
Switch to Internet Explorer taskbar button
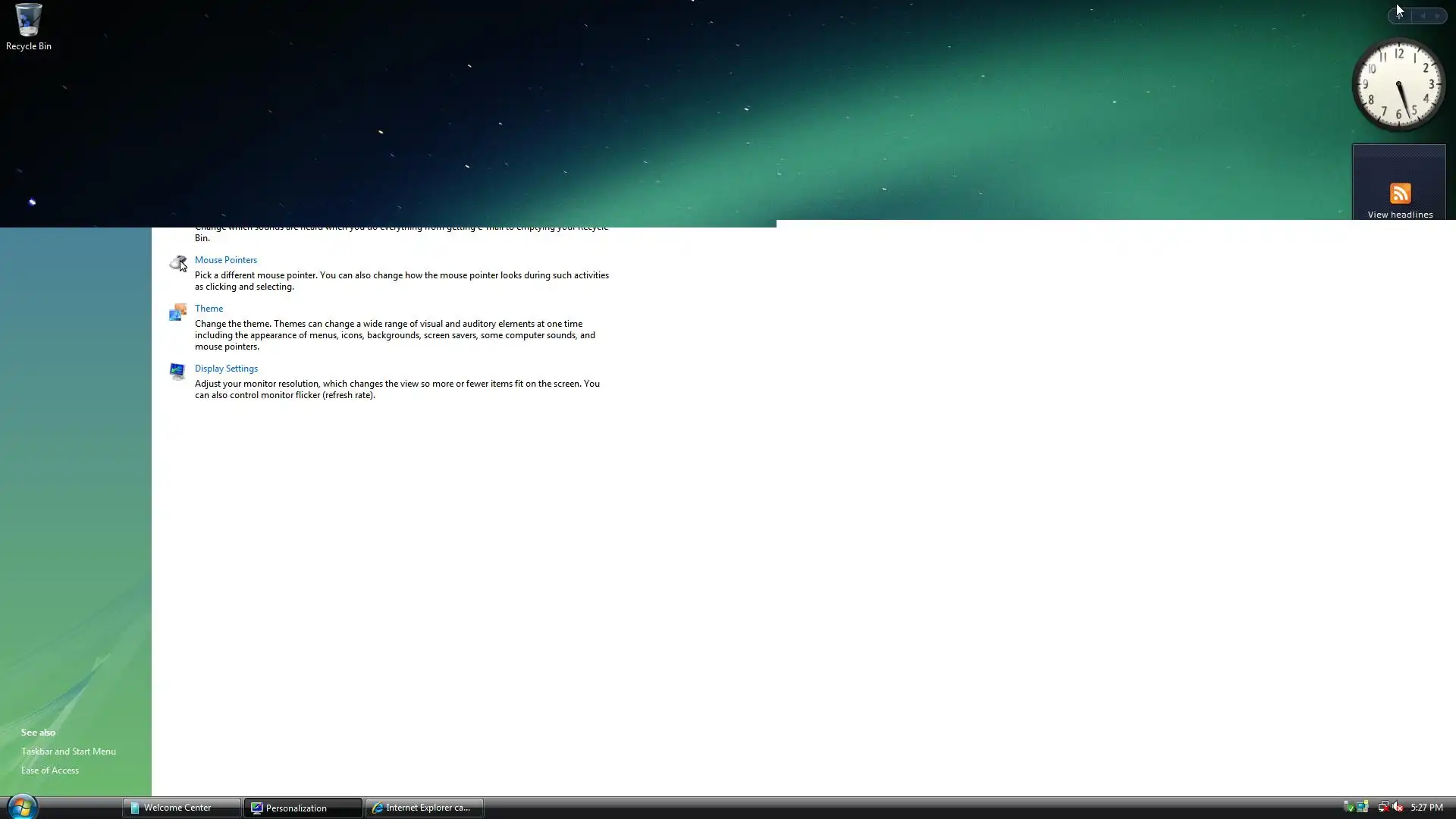point(424,808)
